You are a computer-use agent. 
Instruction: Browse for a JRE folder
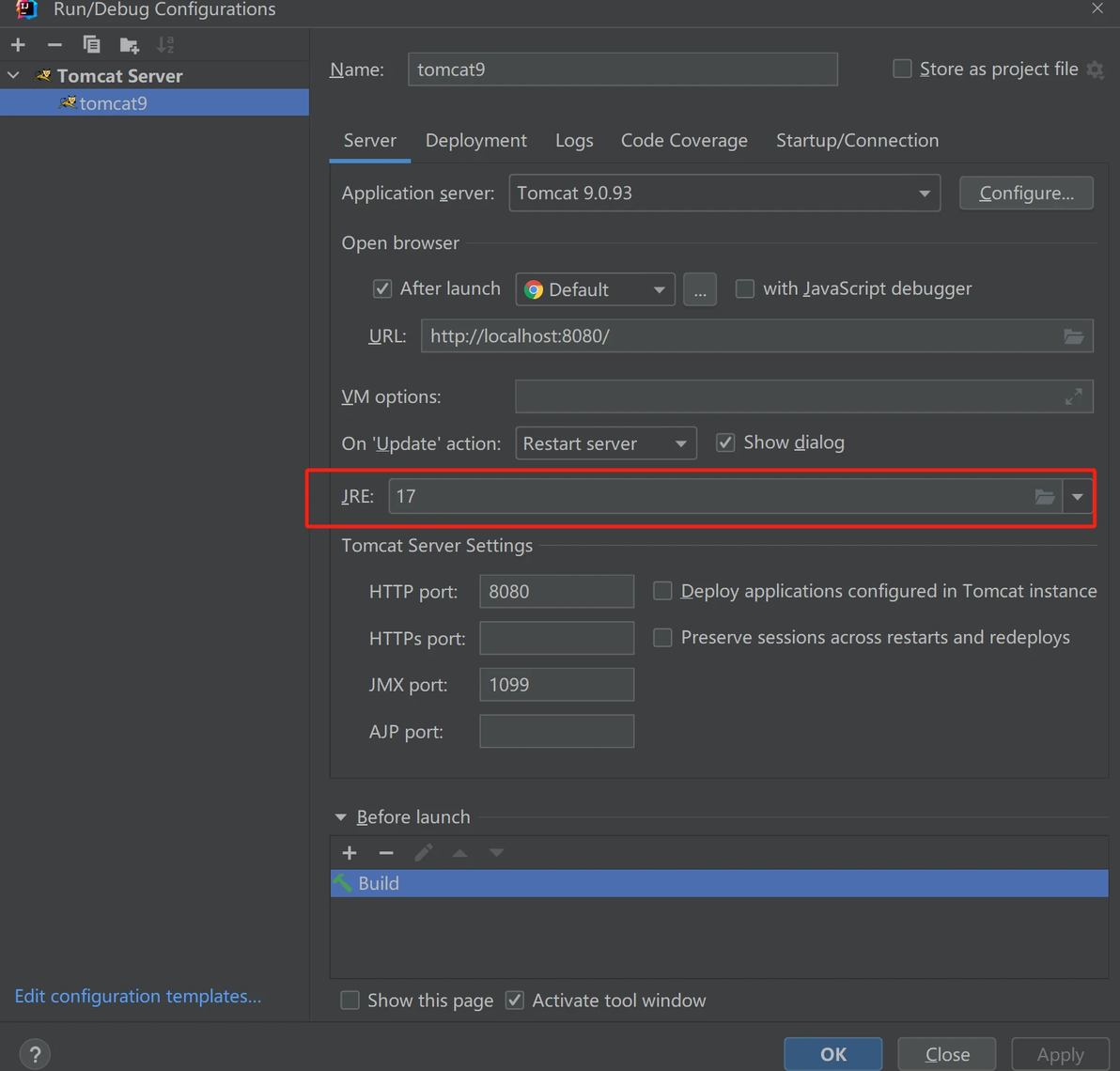point(1045,496)
